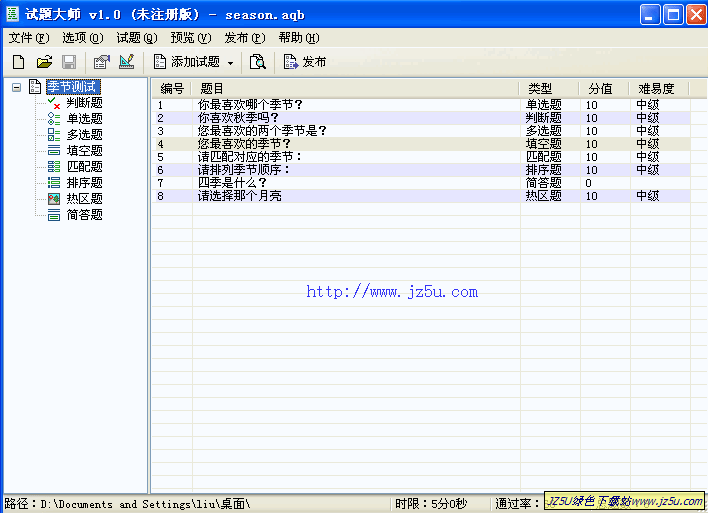
Task: Open the properties icon in the toolbar
Action: tap(101, 62)
